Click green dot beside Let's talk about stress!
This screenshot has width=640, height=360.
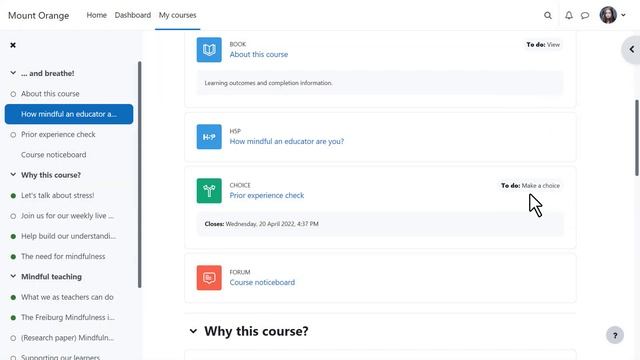(x=13, y=196)
